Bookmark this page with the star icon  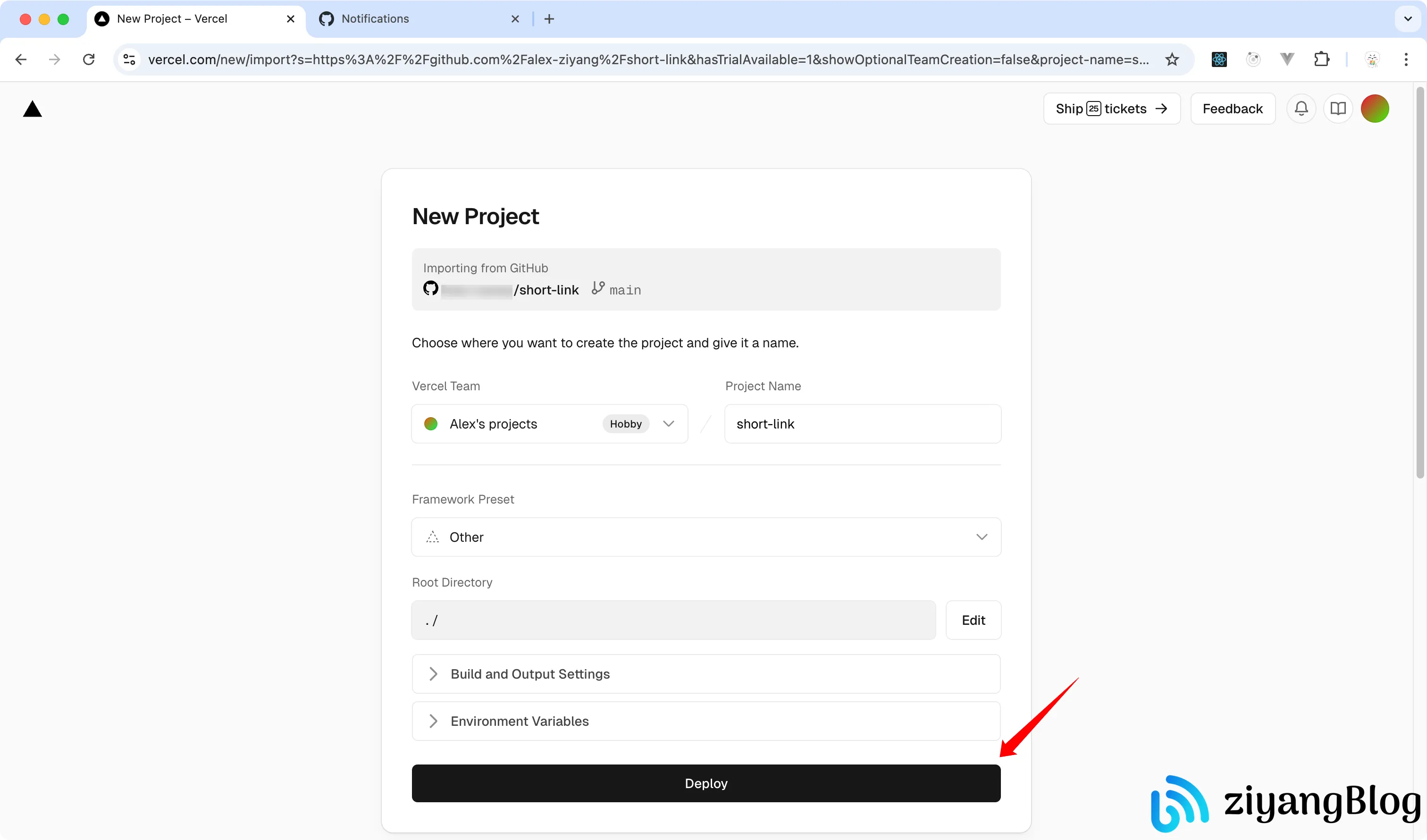tap(1172, 59)
